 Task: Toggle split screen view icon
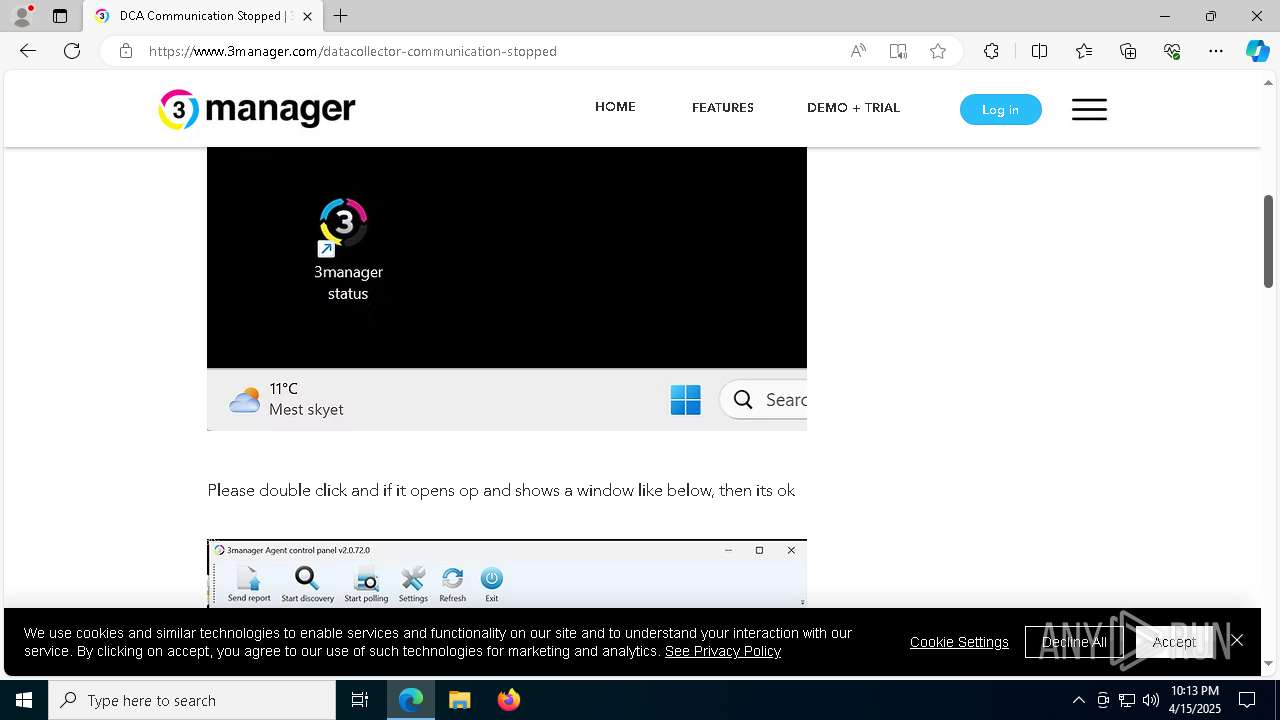[x=1039, y=51]
